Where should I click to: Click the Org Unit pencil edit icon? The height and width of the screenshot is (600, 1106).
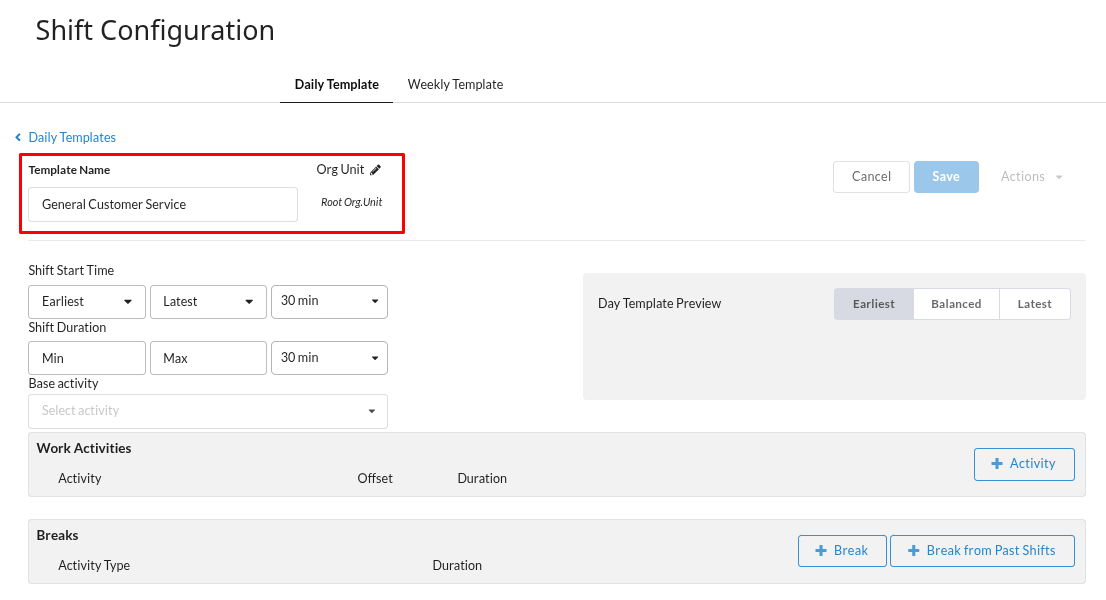point(376,170)
